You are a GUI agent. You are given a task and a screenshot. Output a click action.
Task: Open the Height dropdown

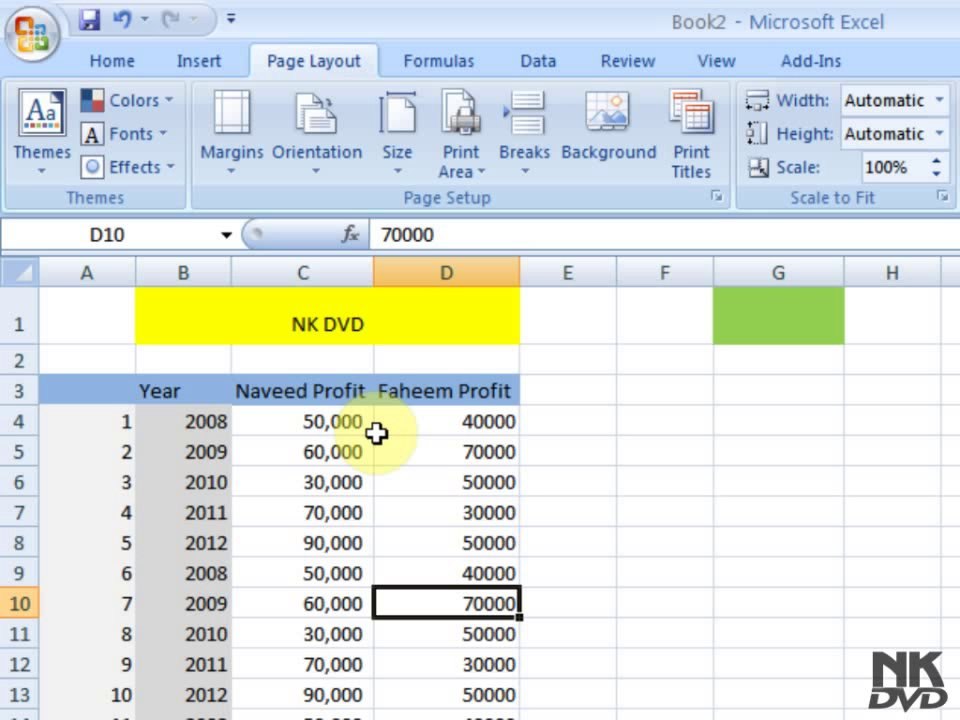pyautogui.click(x=939, y=133)
